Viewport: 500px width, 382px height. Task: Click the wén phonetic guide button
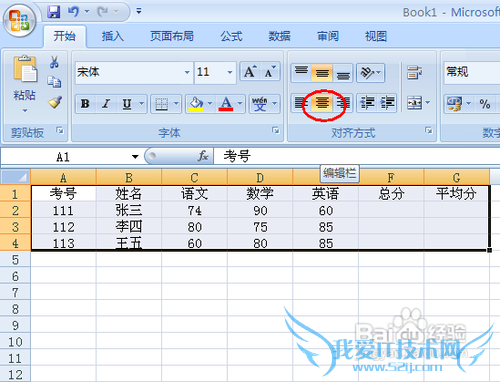(x=259, y=104)
